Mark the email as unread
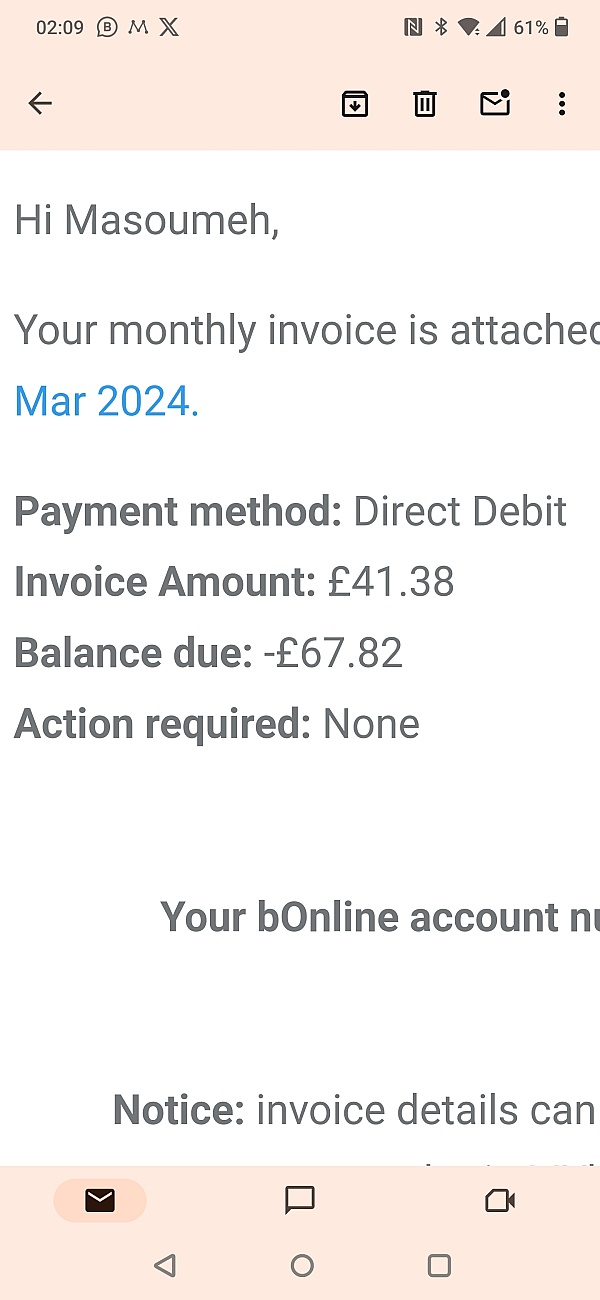The width and height of the screenshot is (600, 1300). pos(495,103)
